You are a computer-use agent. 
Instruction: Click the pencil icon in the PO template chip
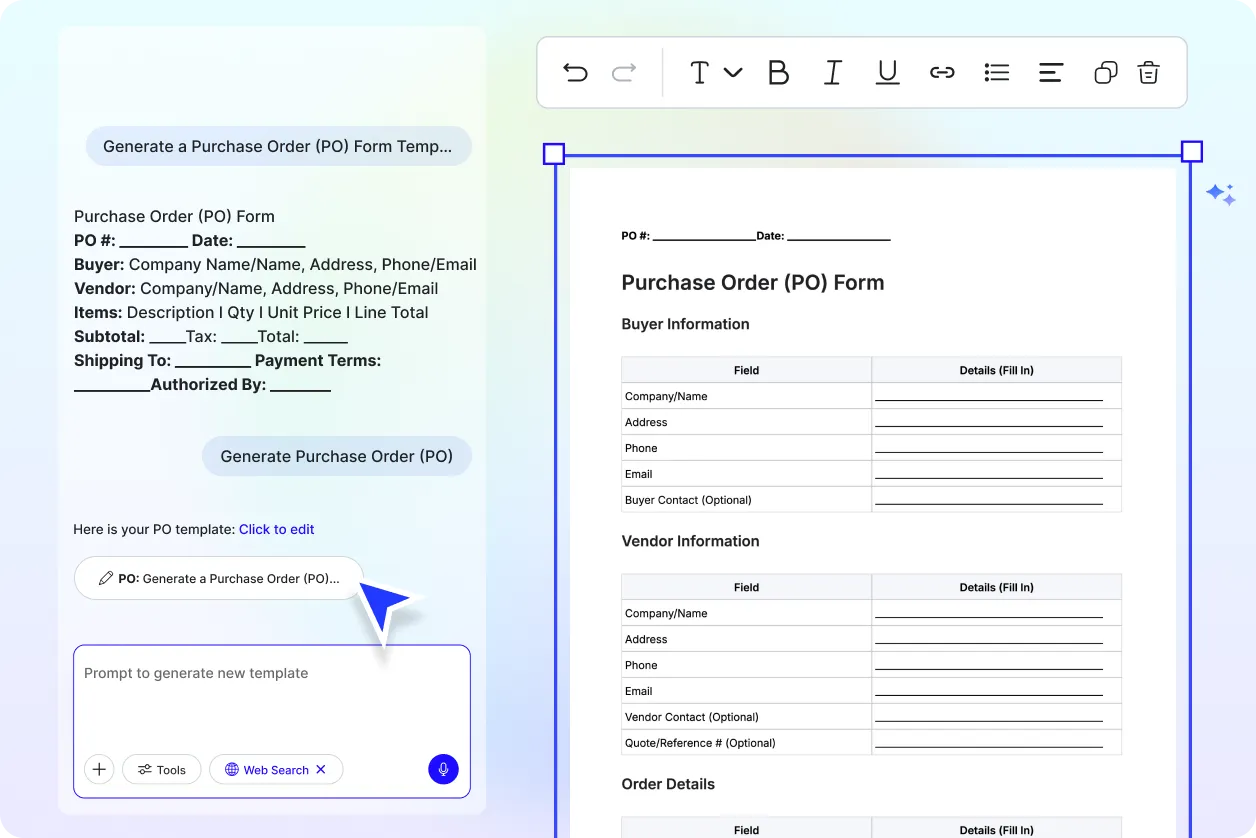[x=105, y=578]
